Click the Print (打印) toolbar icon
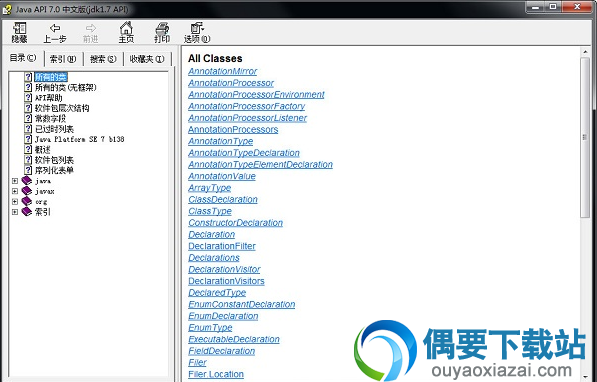 tap(162, 32)
